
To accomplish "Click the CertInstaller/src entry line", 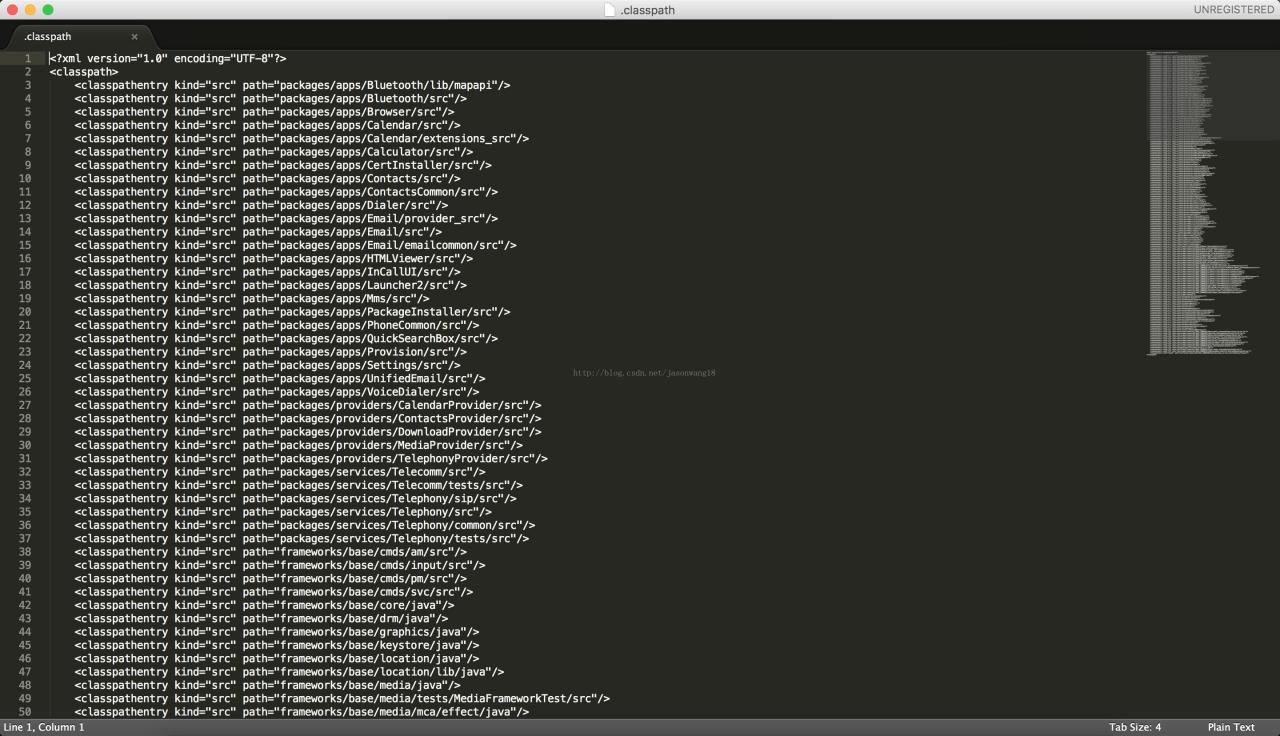I will [x=283, y=165].
